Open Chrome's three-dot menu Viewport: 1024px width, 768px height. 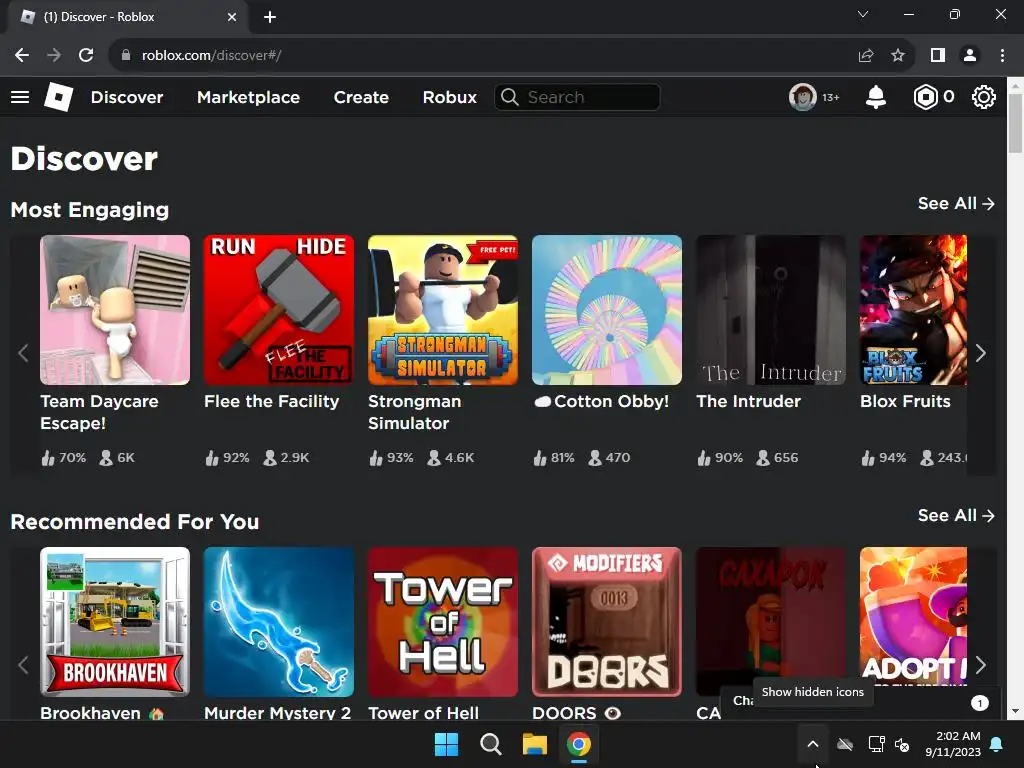click(1002, 56)
